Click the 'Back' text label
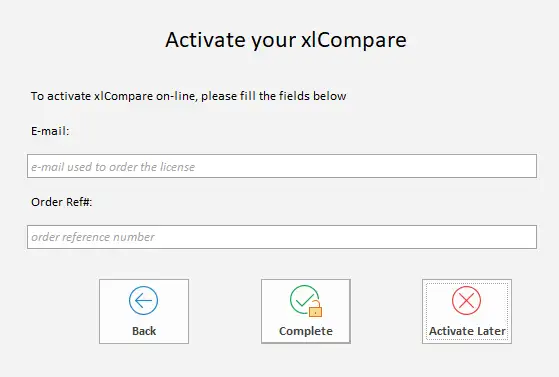559x377 pixels. [x=144, y=331]
